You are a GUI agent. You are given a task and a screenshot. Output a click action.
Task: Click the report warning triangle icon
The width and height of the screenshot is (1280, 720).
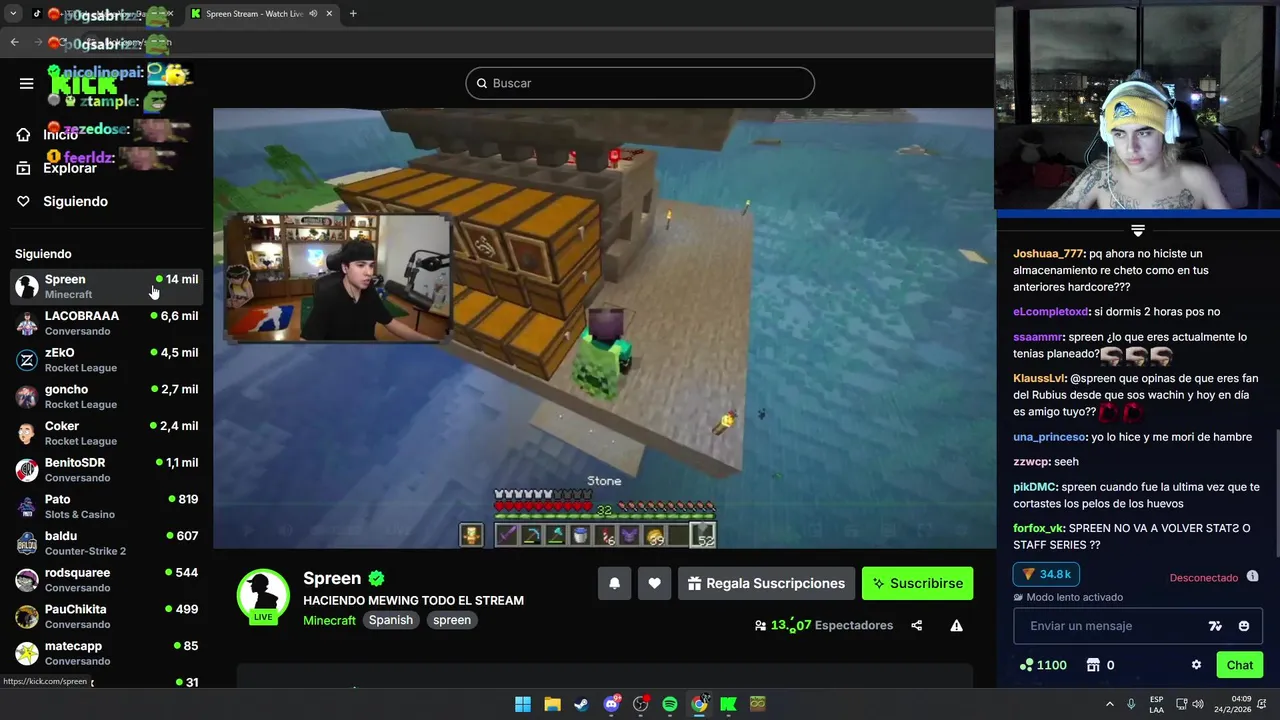956,626
